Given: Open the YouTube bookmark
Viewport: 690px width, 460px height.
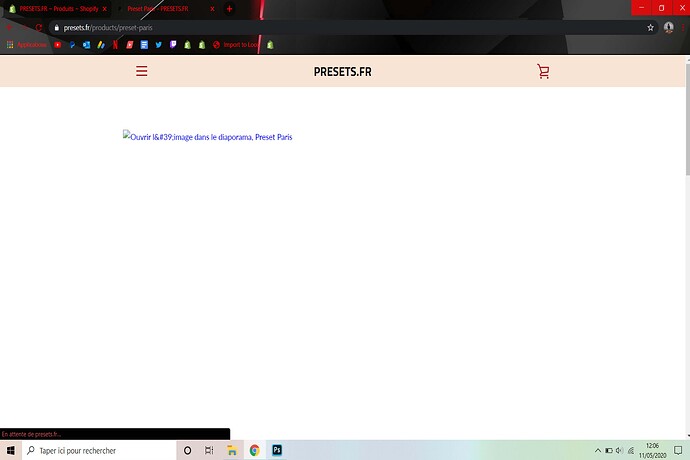Looking at the screenshot, I should click(58, 44).
